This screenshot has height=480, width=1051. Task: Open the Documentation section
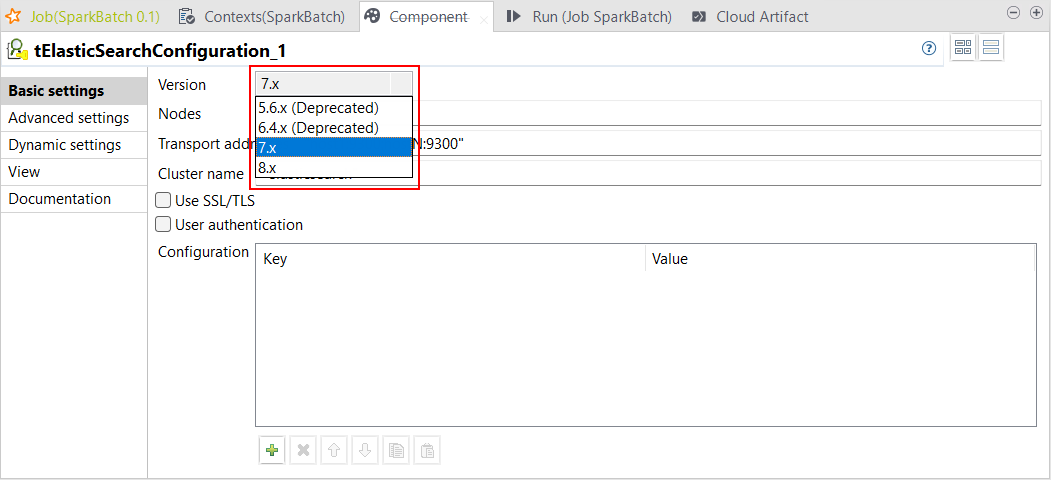[x=74, y=199]
